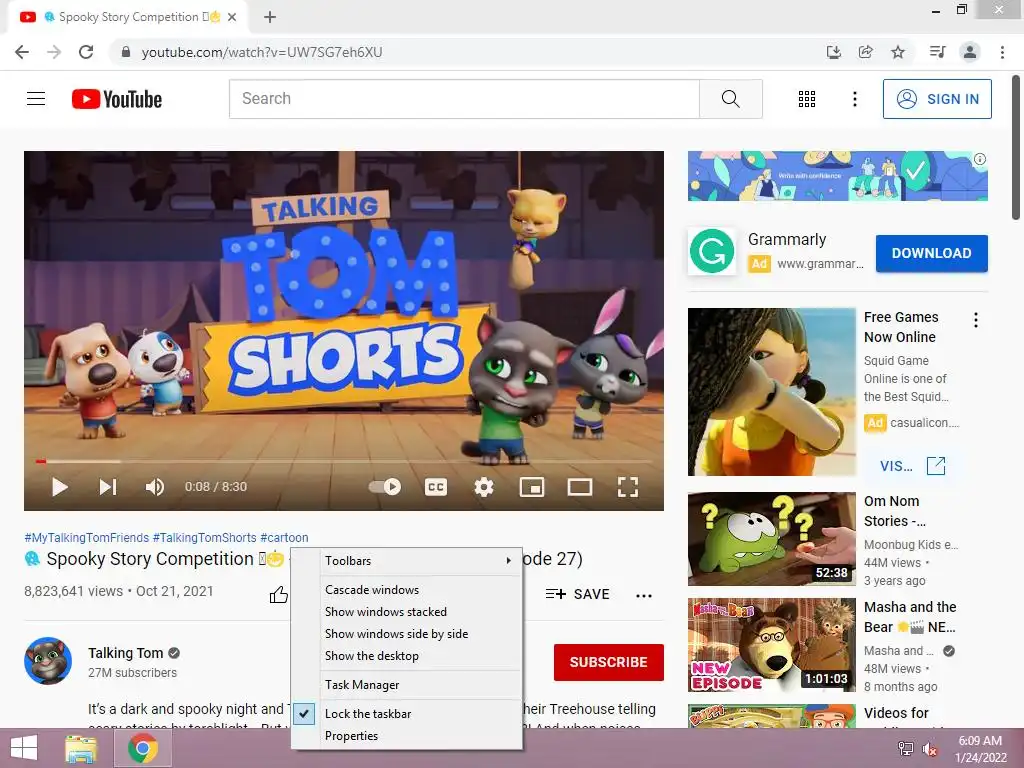Open the YouTube apps grid
Image resolution: width=1024 pixels, height=768 pixels.
(x=807, y=99)
